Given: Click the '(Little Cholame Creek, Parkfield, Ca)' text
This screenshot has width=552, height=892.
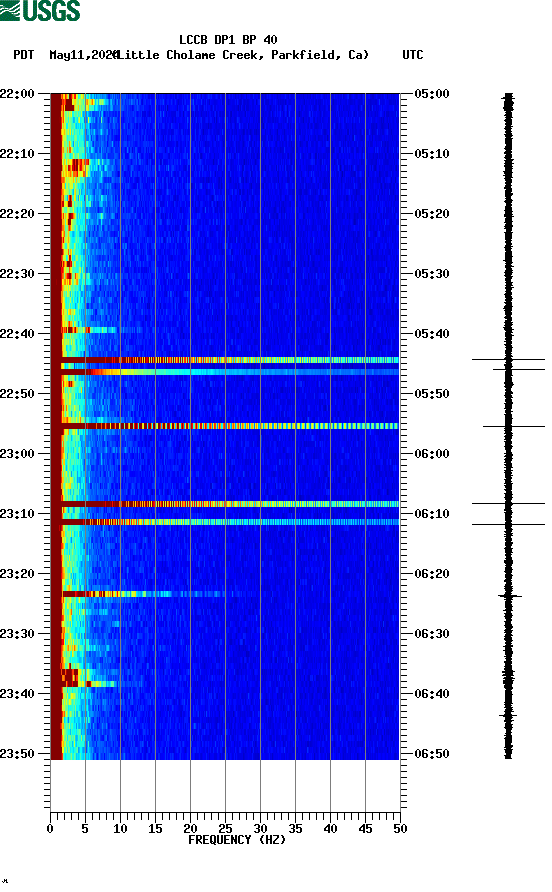Looking at the screenshot, I should click(242, 55).
